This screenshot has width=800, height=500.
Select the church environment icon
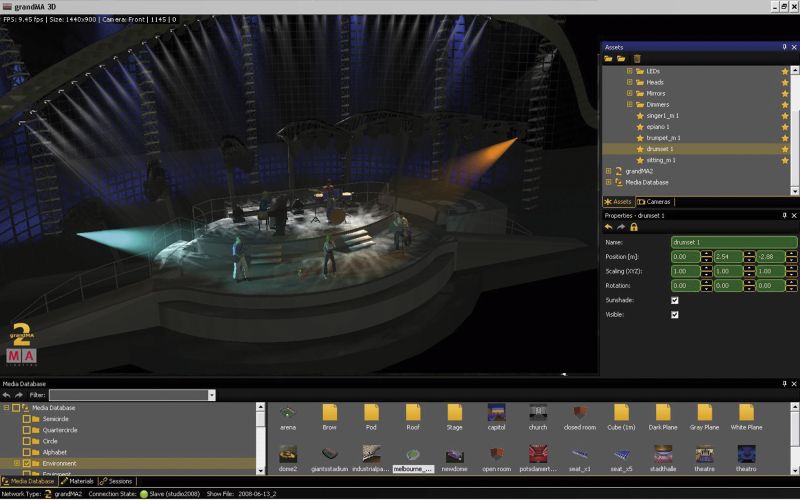538,412
